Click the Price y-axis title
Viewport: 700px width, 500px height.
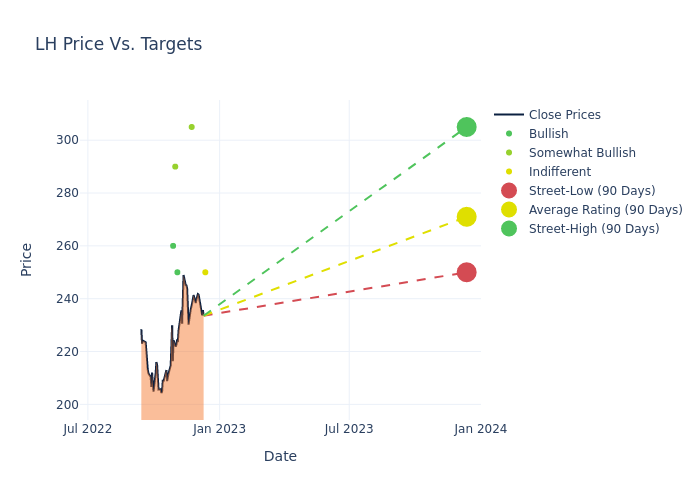tap(27, 259)
